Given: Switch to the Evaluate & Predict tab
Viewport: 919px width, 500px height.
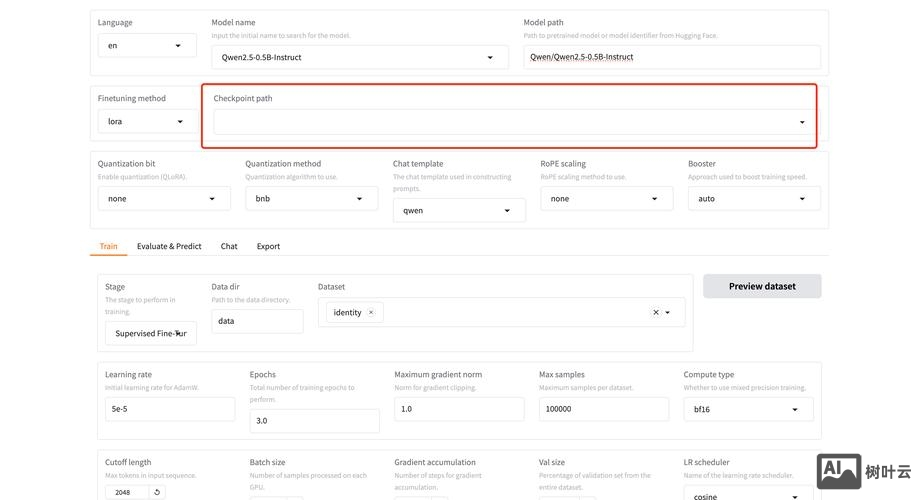Looking at the screenshot, I should [x=169, y=246].
